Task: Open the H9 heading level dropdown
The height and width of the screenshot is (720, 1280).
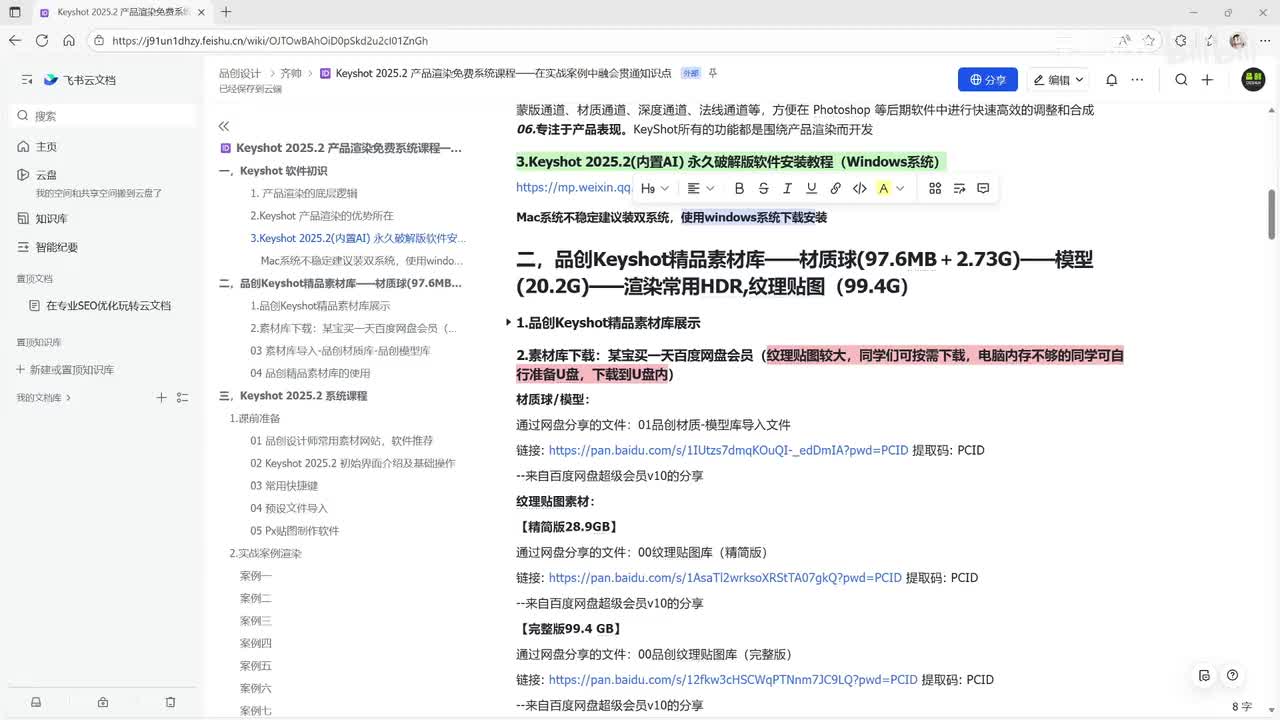Action: 655,188
